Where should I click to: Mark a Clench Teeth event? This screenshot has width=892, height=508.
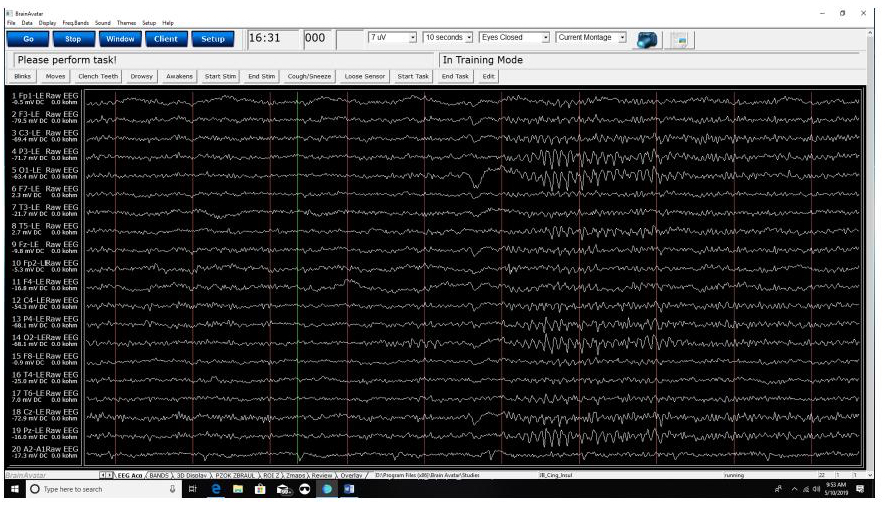point(98,76)
